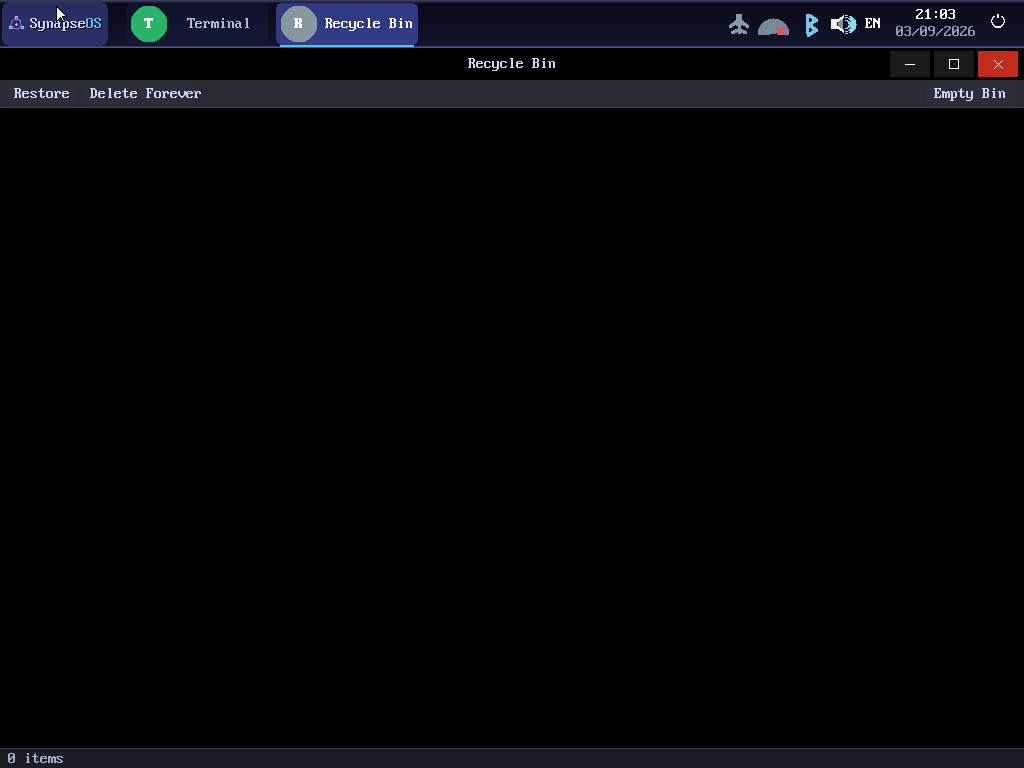
Task: Toggle the Bluetooth tray icon
Action: pos(811,25)
